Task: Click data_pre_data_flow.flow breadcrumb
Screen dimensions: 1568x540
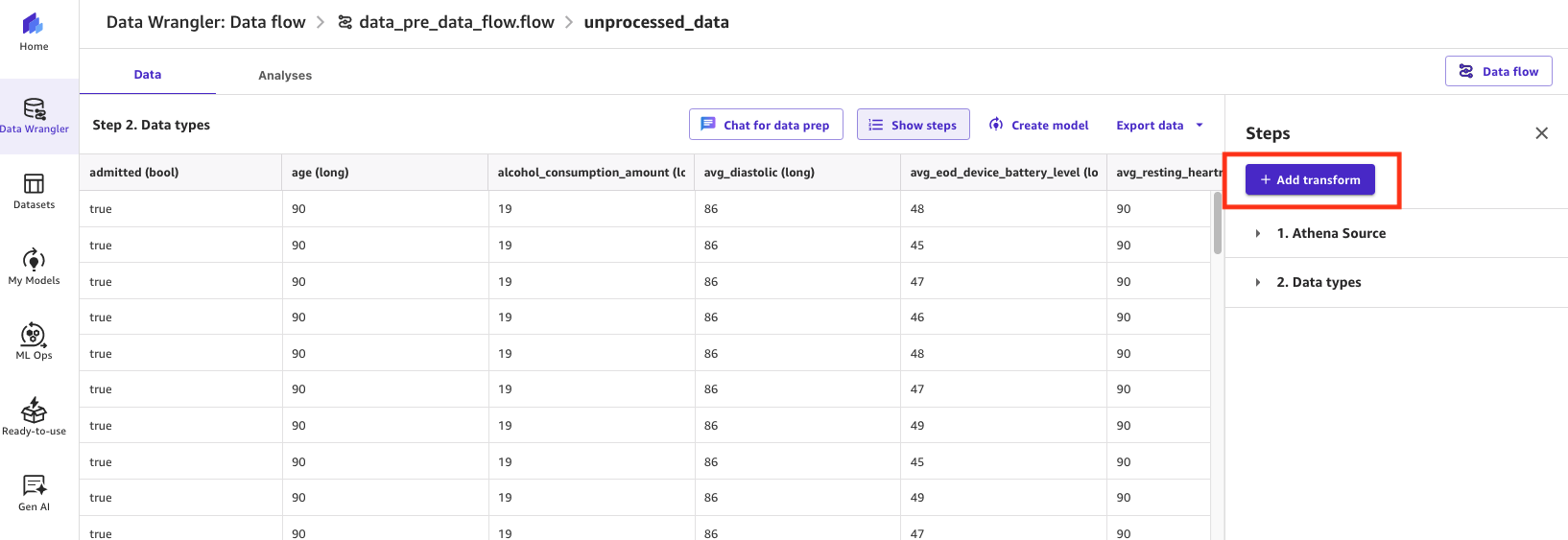Action: tap(446, 22)
